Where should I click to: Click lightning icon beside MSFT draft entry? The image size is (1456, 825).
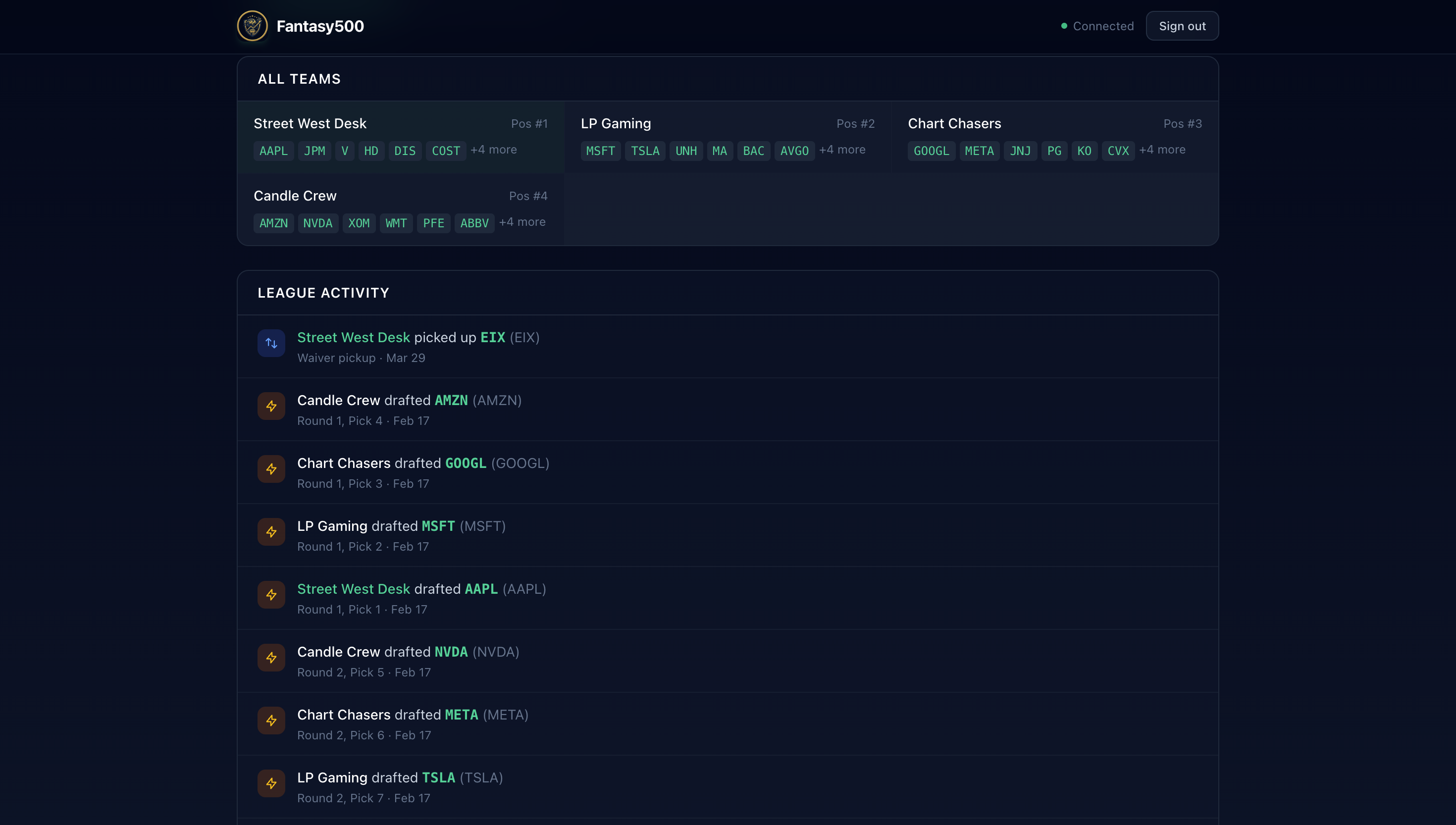tap(271, 532)
